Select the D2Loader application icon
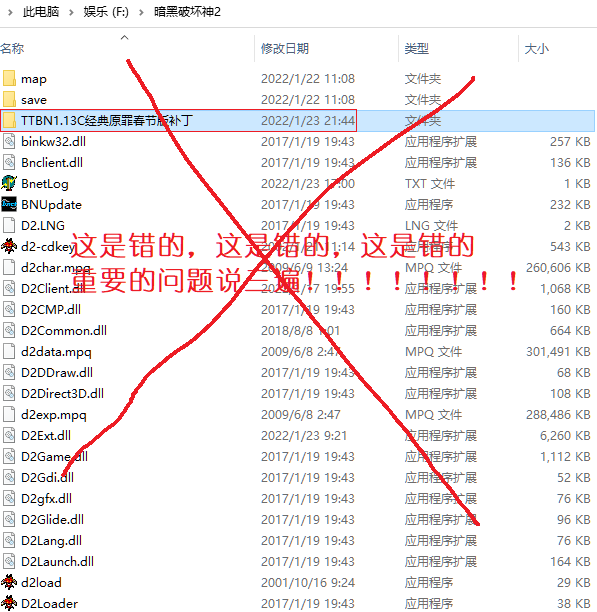 pyautogui.click(x=9, y=603)
